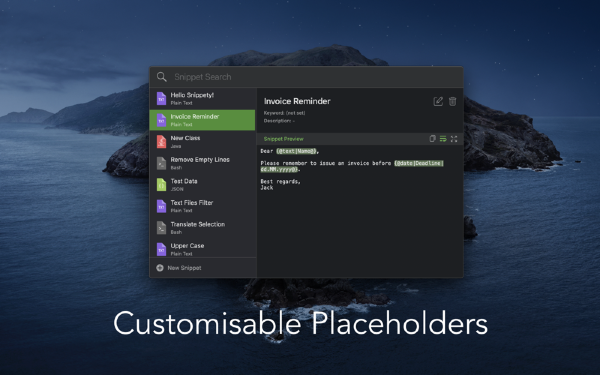The height and width of the screenshot is (375, 600).
Task: Click the Keyword: (not set) text
Action: point(284,113)
